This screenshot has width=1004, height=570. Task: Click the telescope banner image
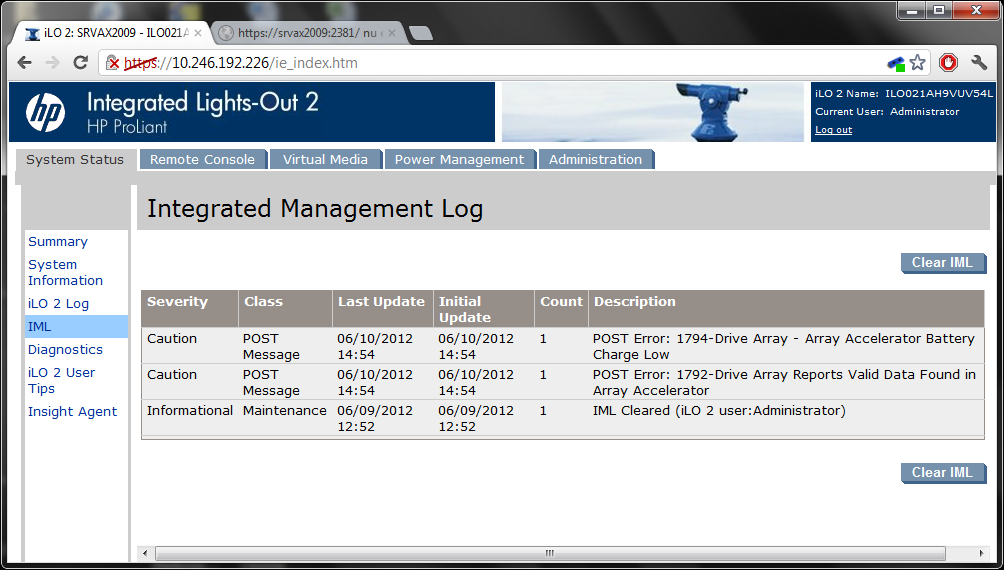pyautogui.click(x=652, y=112)
